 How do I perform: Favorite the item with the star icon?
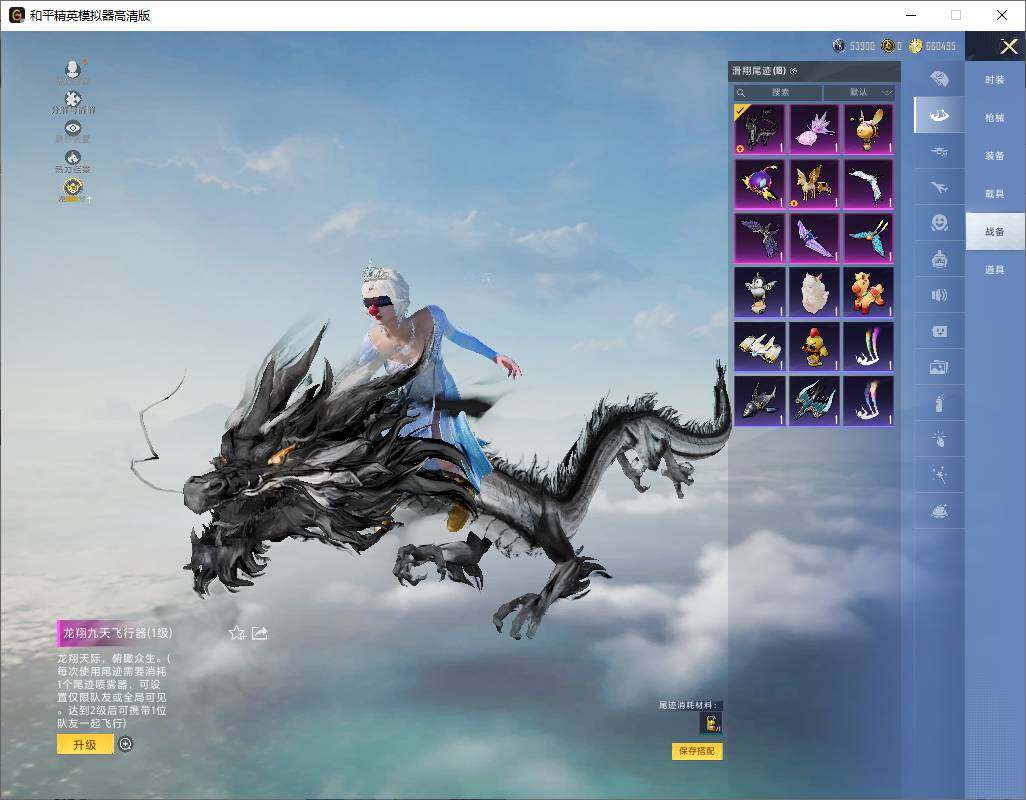click(x=237, y=633)
